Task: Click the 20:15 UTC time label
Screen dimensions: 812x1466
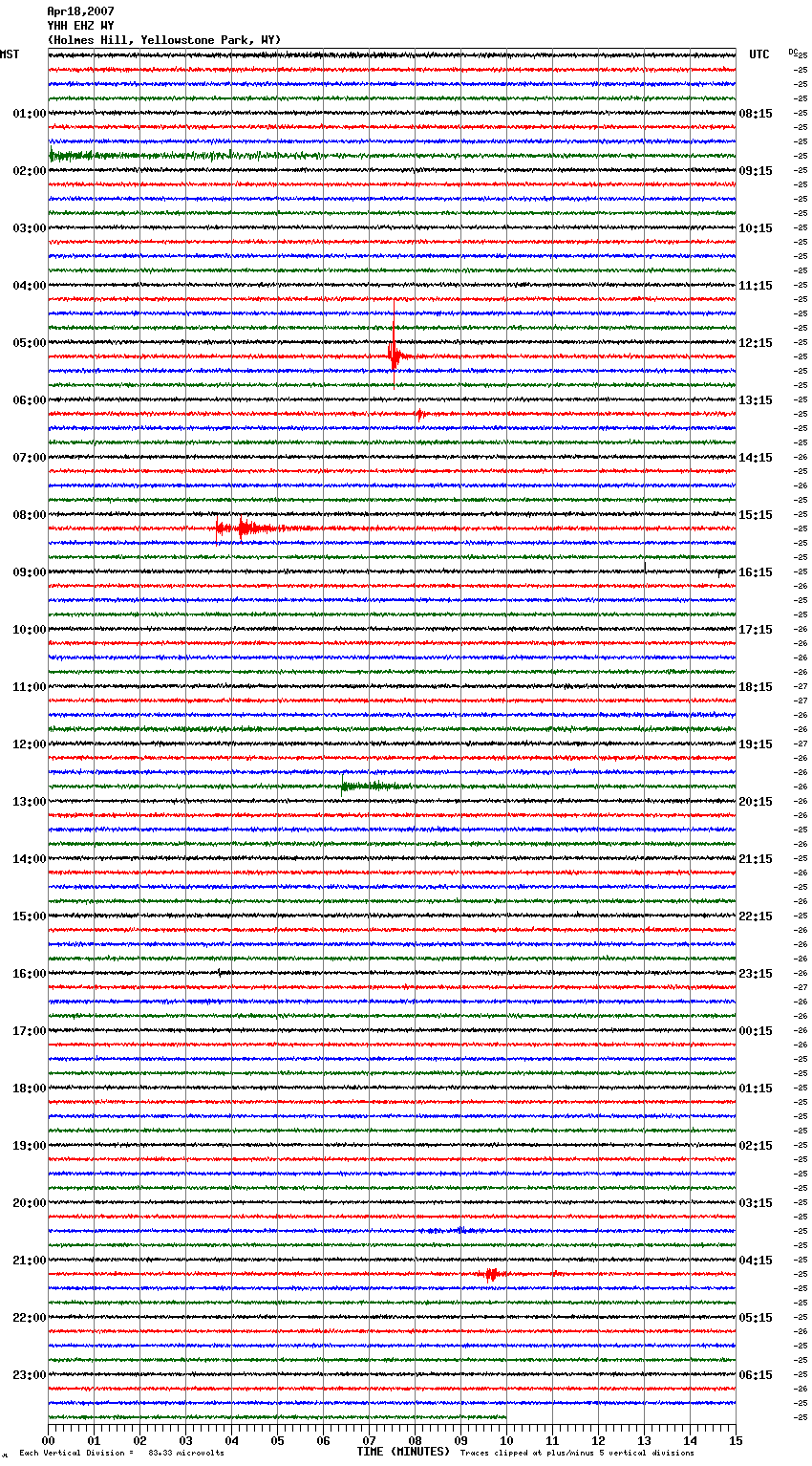Action: click(756, 802)
